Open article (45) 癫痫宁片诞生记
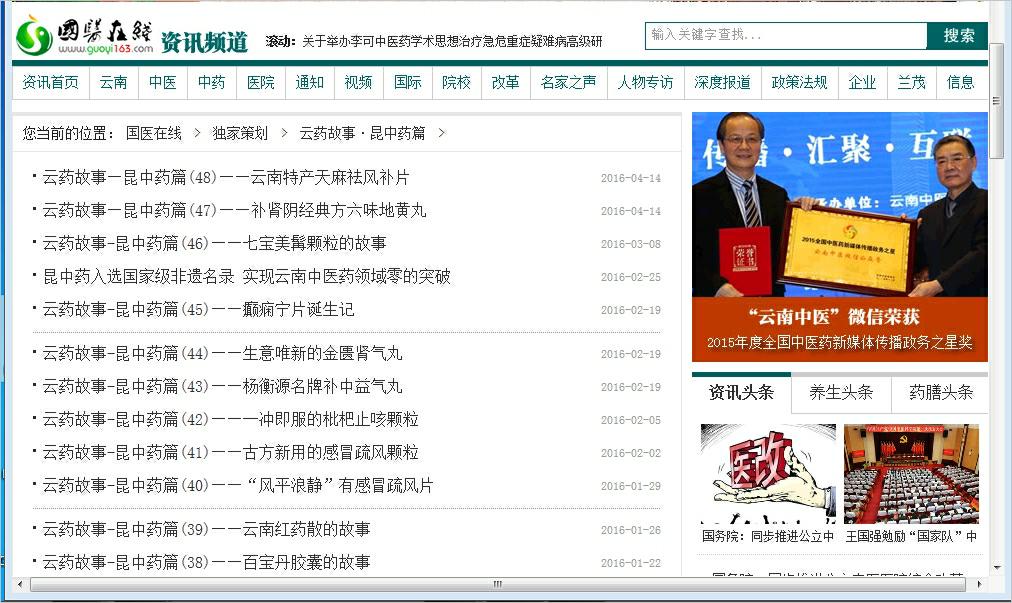The width and height of the screenshot is (1012, 603). coord(198,309)
